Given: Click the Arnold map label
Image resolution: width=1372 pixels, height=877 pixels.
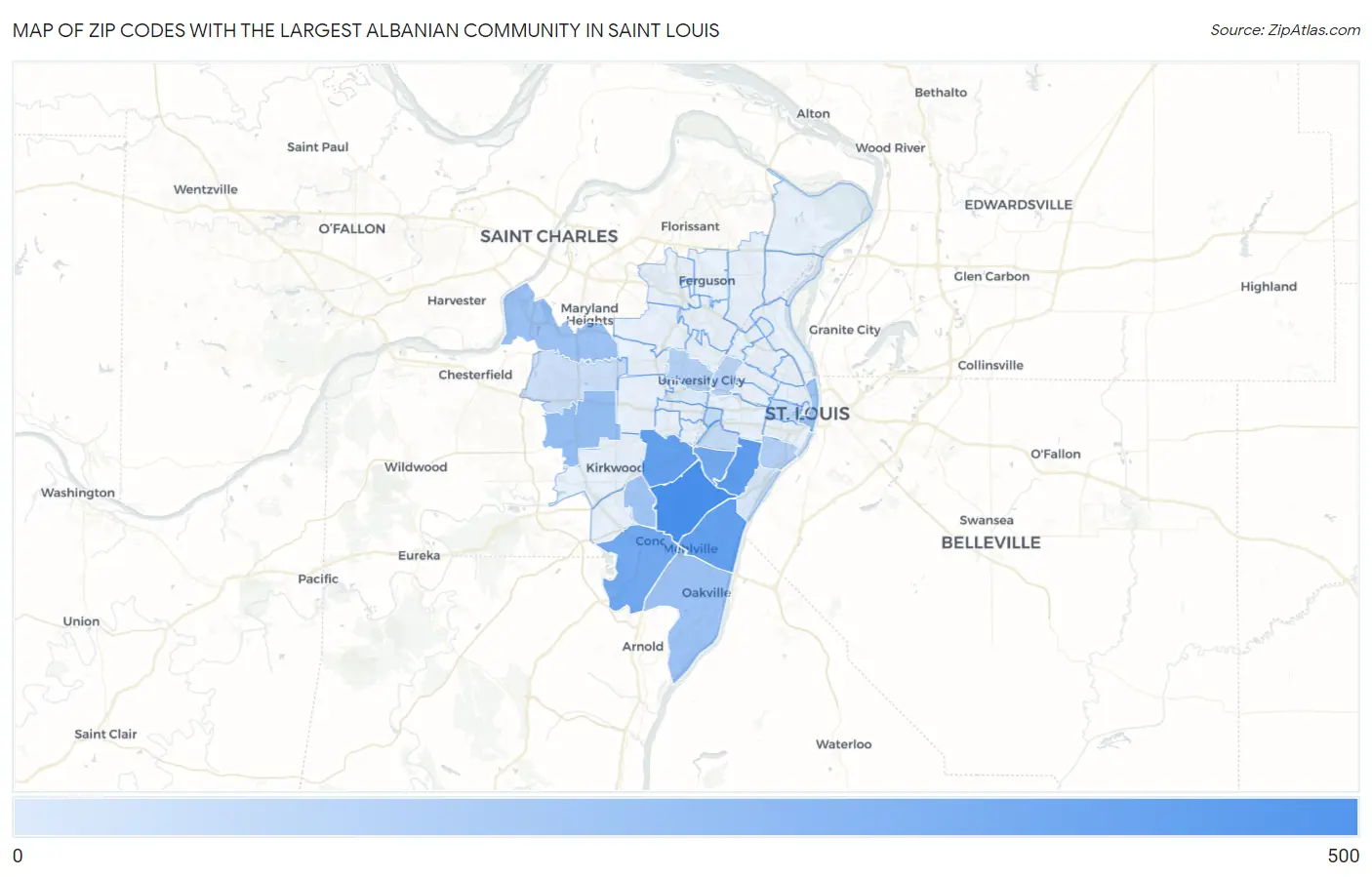Looking at the screenshot, I should [643, 647].
